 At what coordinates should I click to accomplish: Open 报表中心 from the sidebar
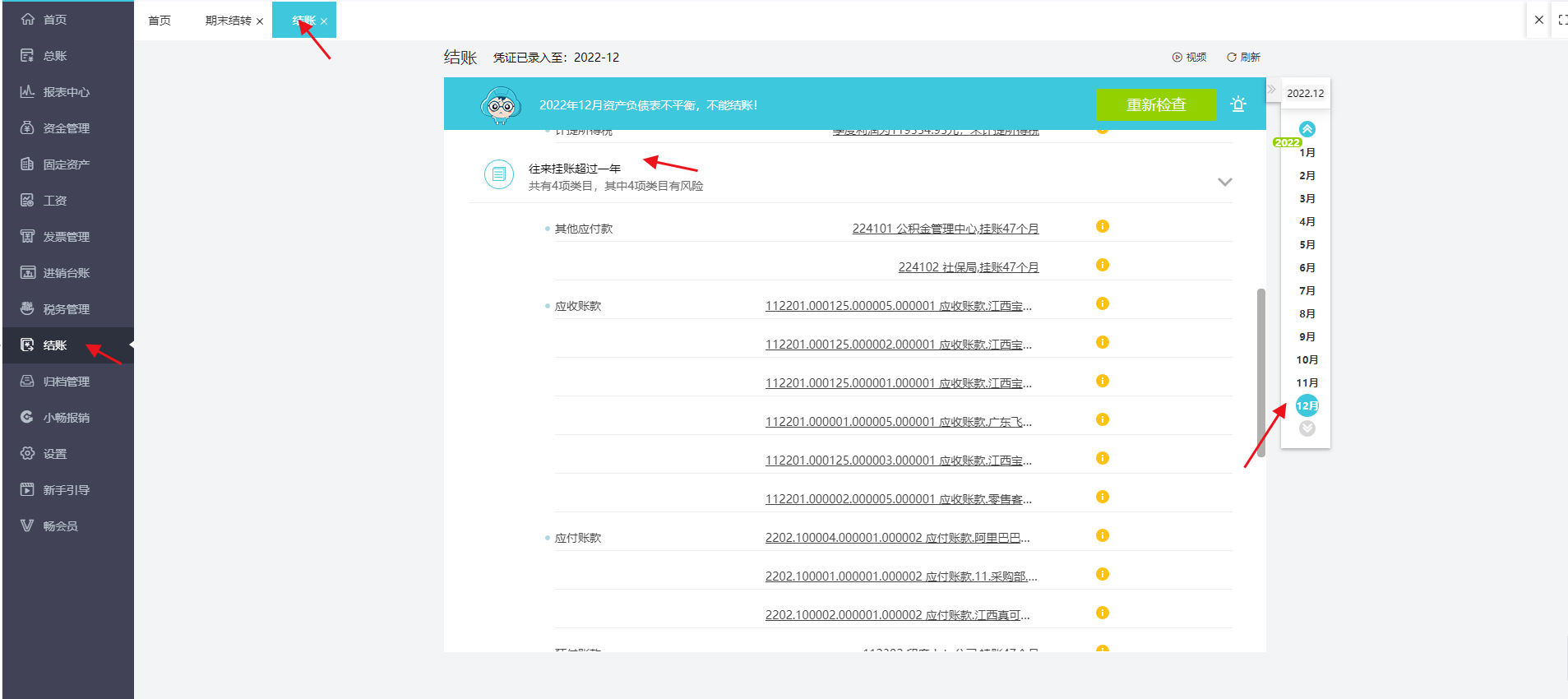[66, 92]
